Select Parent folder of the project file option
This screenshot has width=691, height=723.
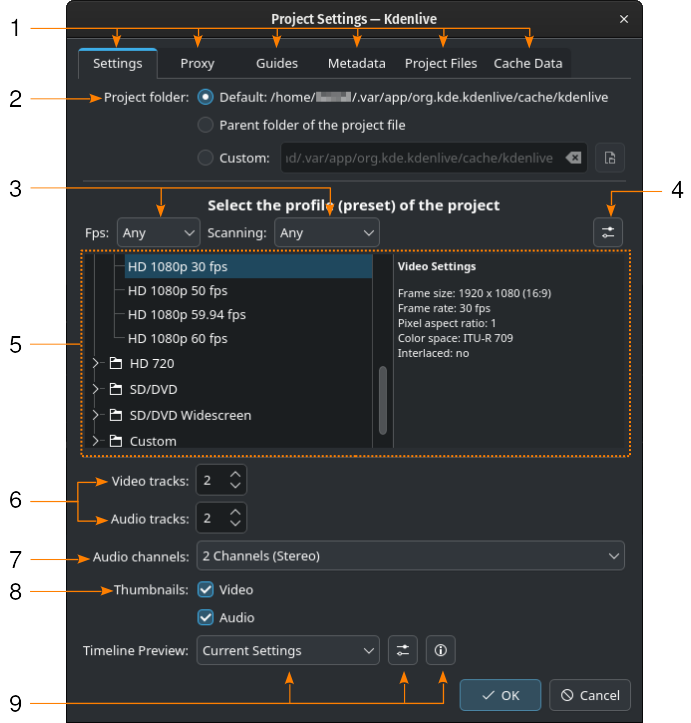205,125
